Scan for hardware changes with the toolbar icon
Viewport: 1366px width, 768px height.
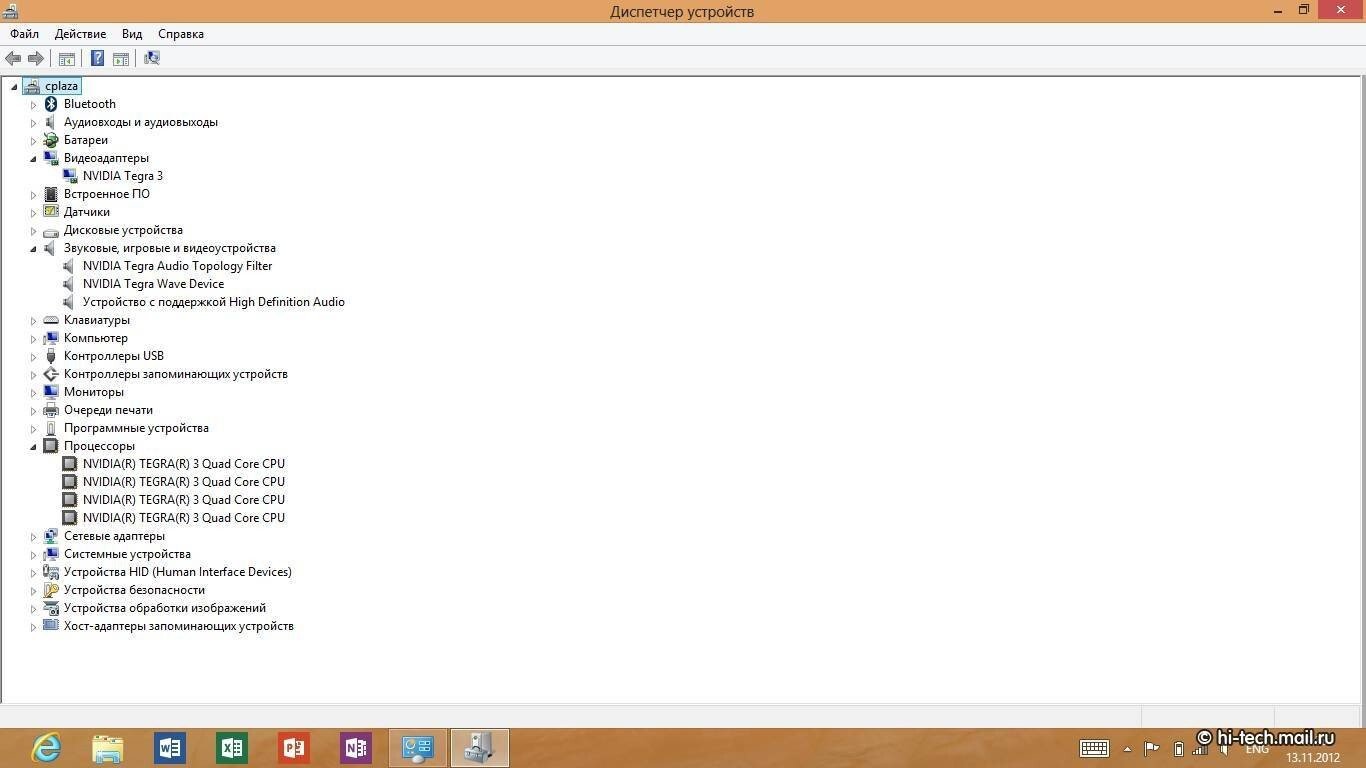(152, 58)
